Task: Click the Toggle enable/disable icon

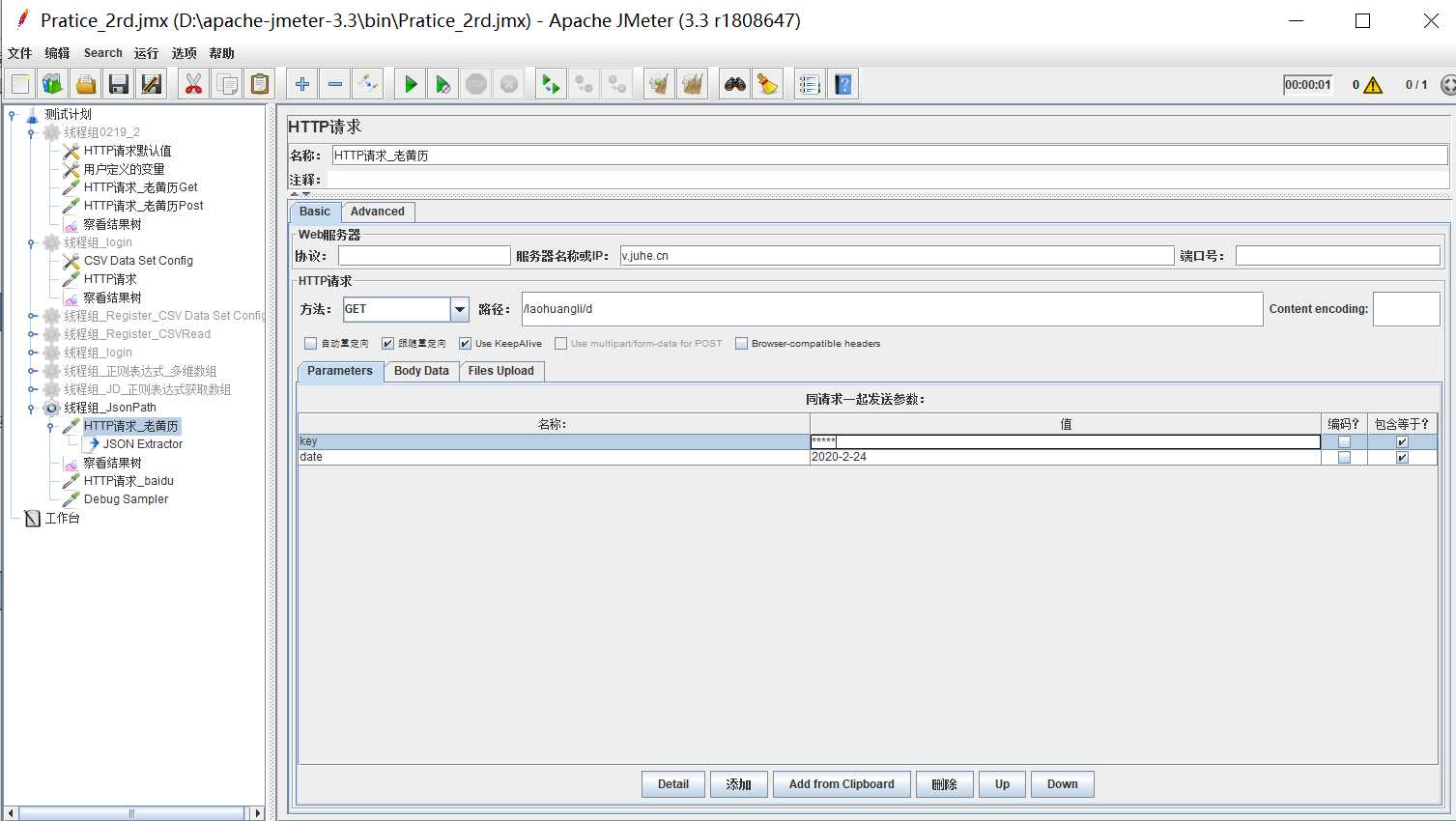Action: point(368,84)
